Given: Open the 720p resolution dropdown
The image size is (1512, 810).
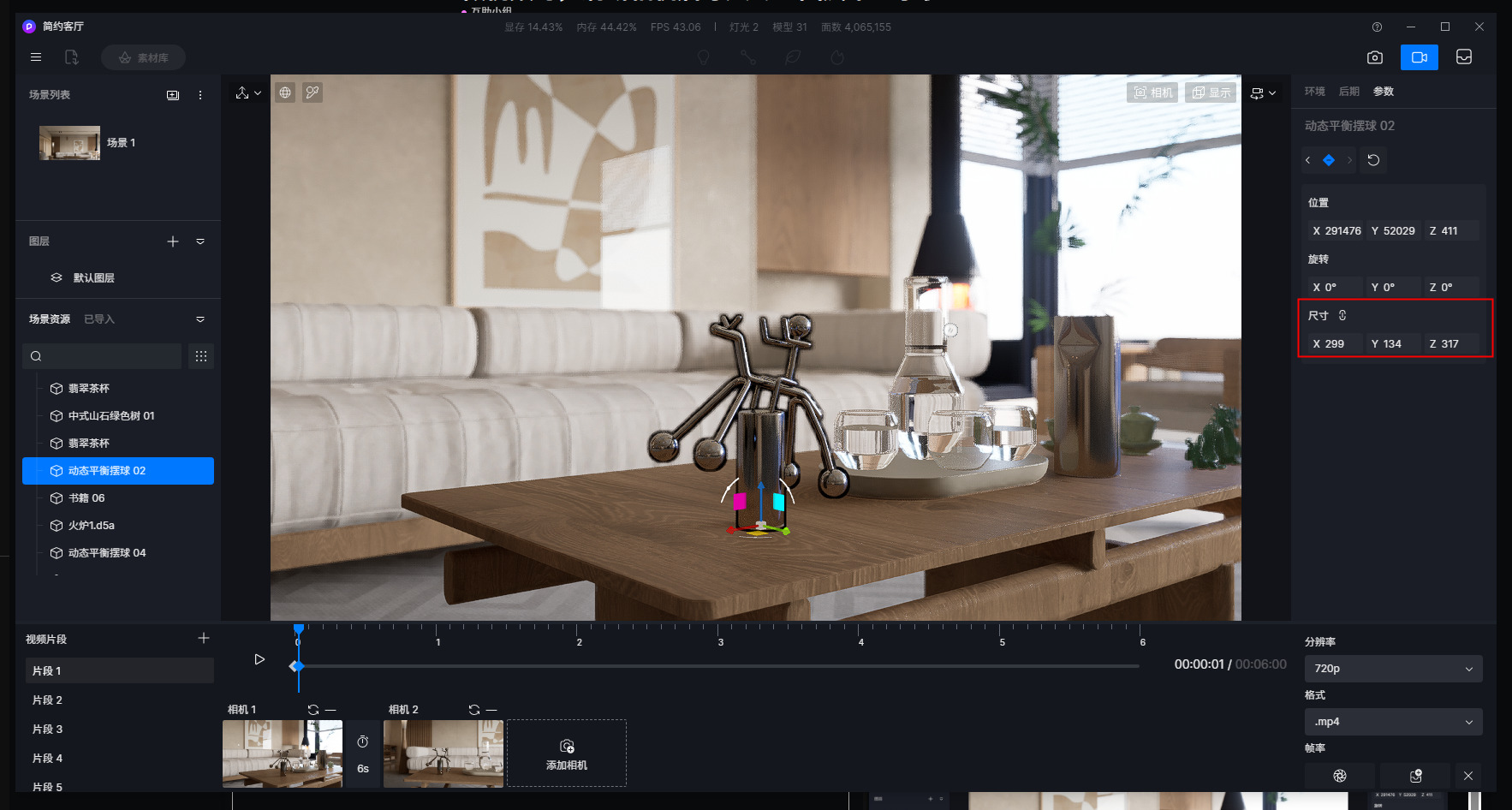Looking at the screenshot, I should pos(1393,669).
